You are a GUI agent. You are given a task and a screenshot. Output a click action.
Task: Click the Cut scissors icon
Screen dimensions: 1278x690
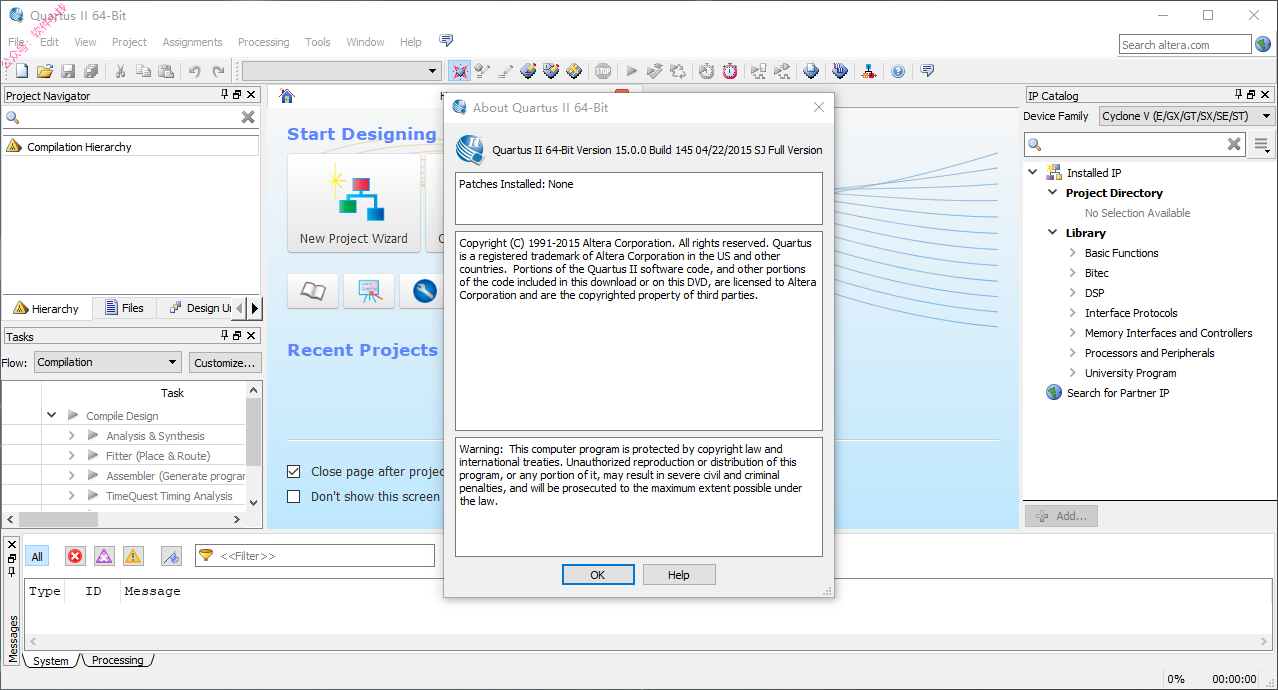(120, 71)
